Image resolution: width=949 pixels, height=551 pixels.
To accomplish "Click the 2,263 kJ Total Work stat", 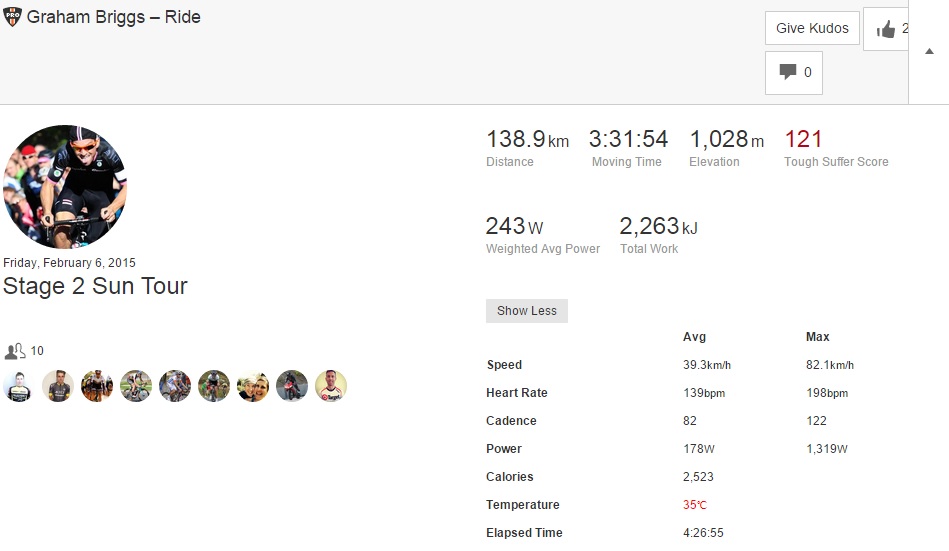I will (658, 227).
